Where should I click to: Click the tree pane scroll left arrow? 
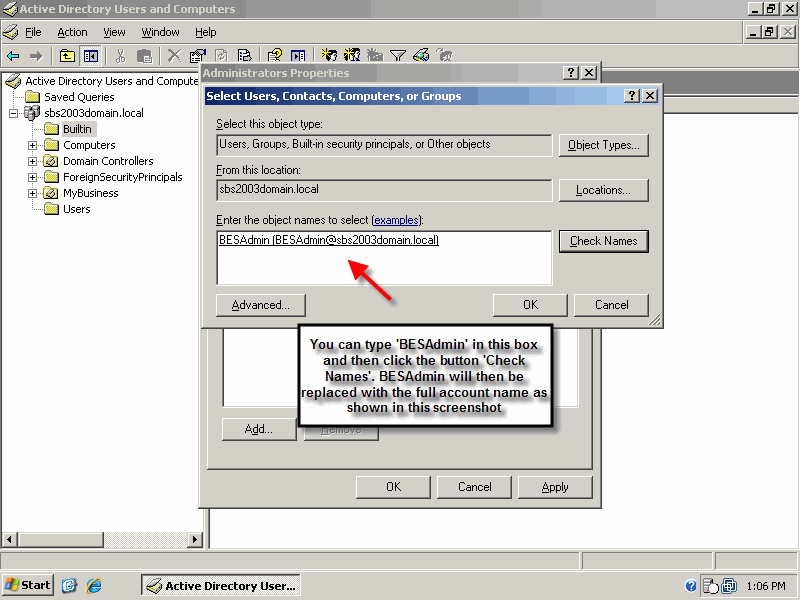[9, 539]
